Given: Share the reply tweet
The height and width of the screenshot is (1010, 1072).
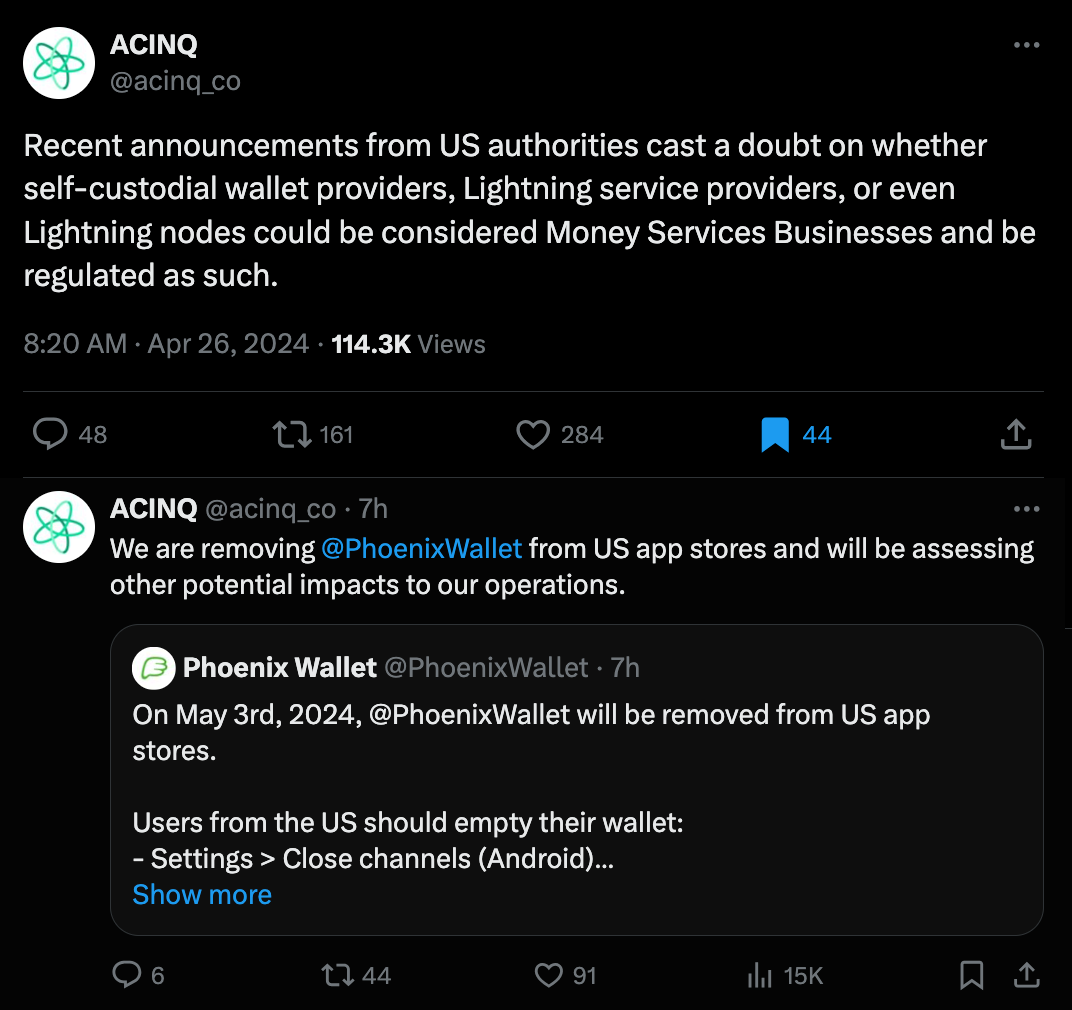Looking at the screenshot, I should pos(1026,975).
